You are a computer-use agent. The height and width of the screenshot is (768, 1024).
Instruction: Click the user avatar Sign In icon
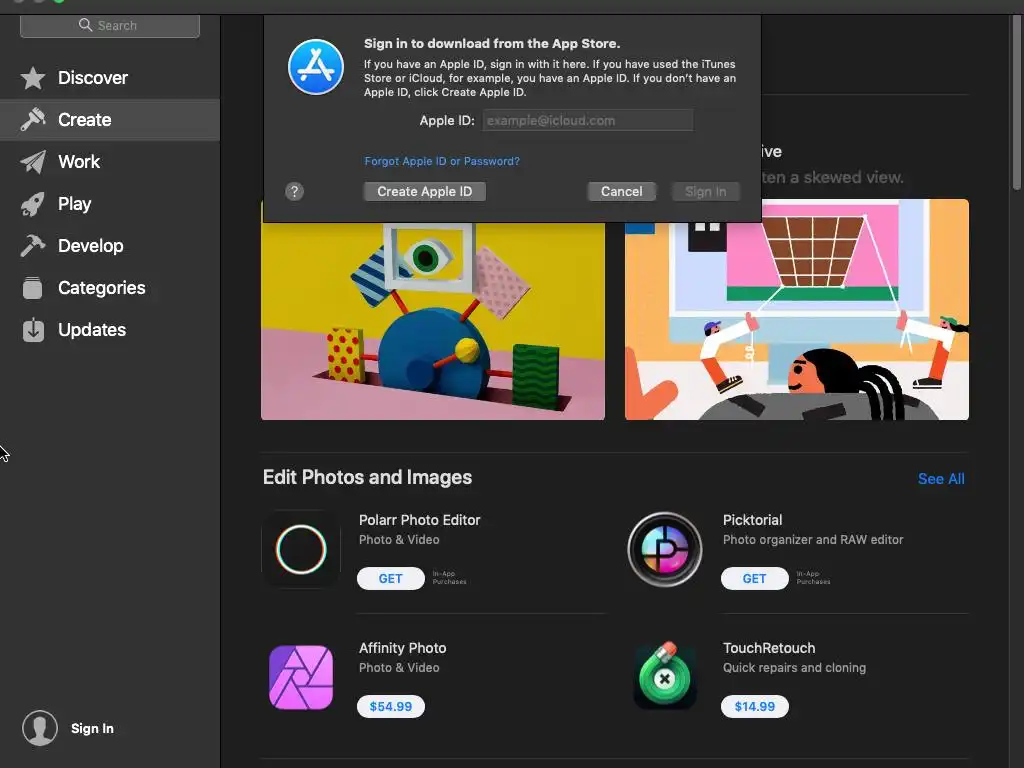[40, 728]
